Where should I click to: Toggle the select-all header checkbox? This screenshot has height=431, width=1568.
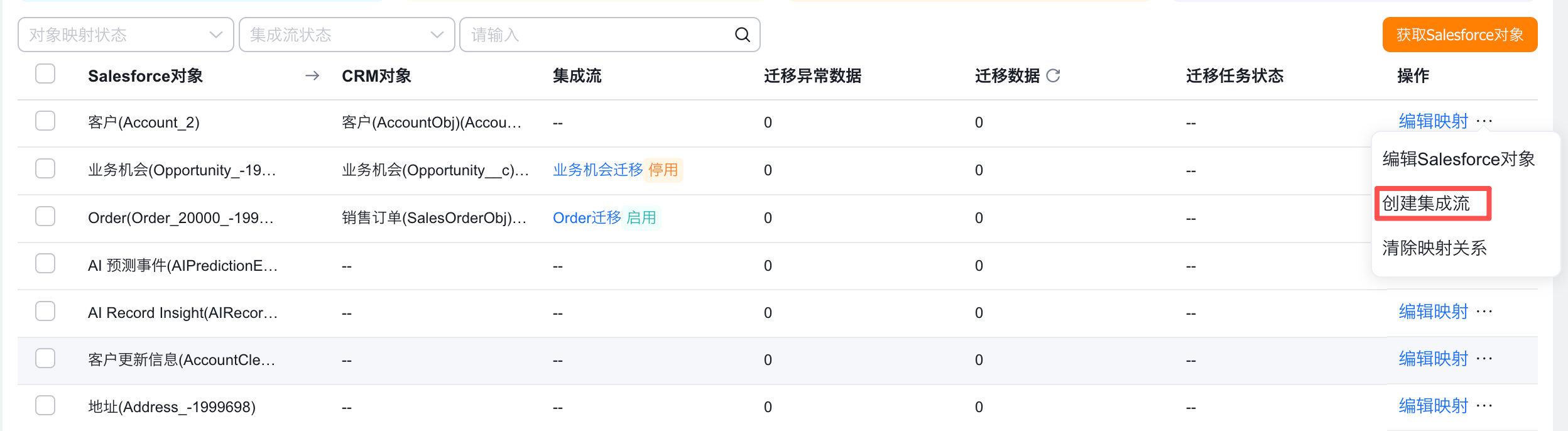tap(45, 74)
